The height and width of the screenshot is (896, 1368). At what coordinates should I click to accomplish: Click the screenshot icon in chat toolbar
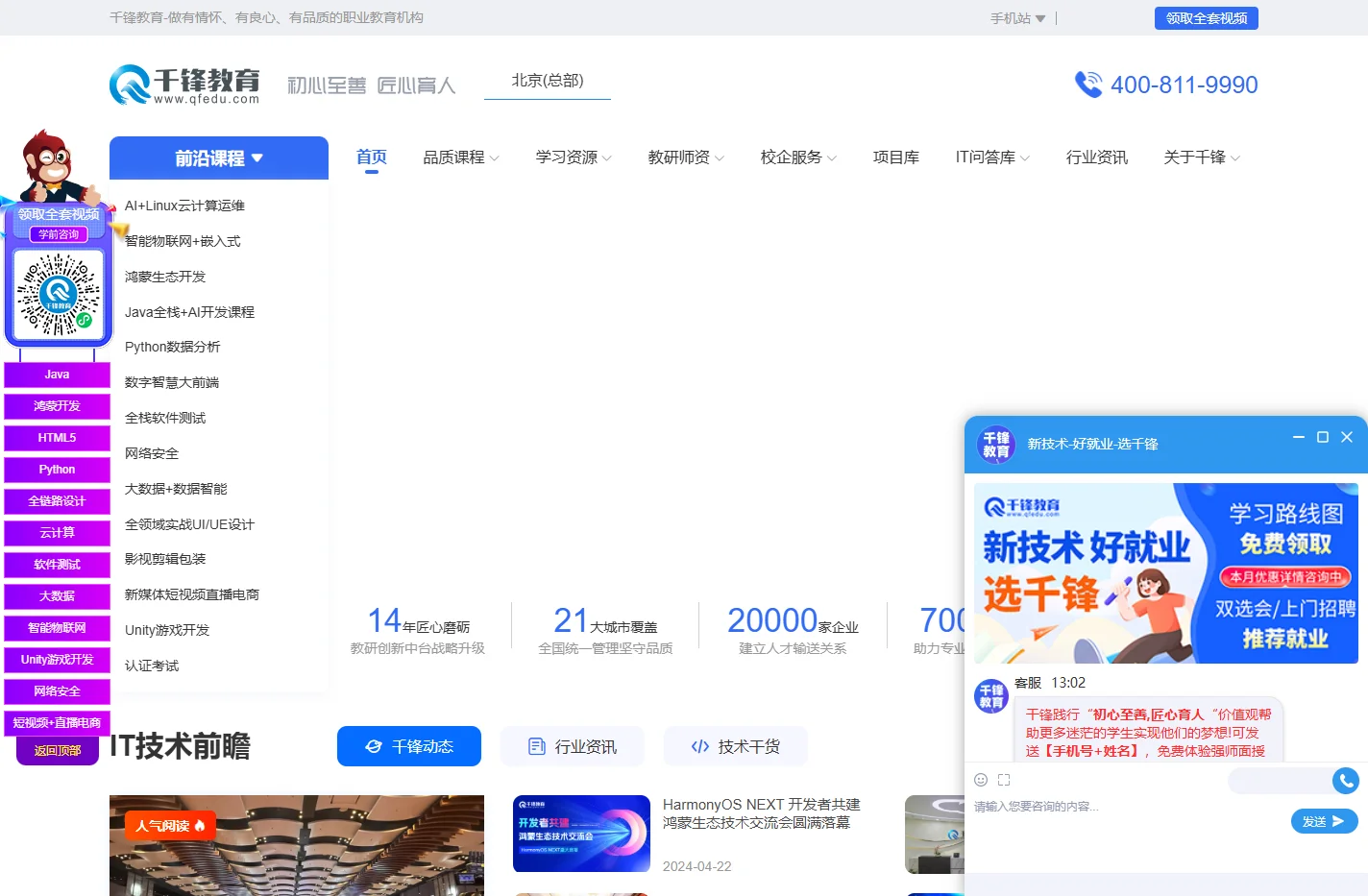pyautogui.click(x=1004, y=780)
